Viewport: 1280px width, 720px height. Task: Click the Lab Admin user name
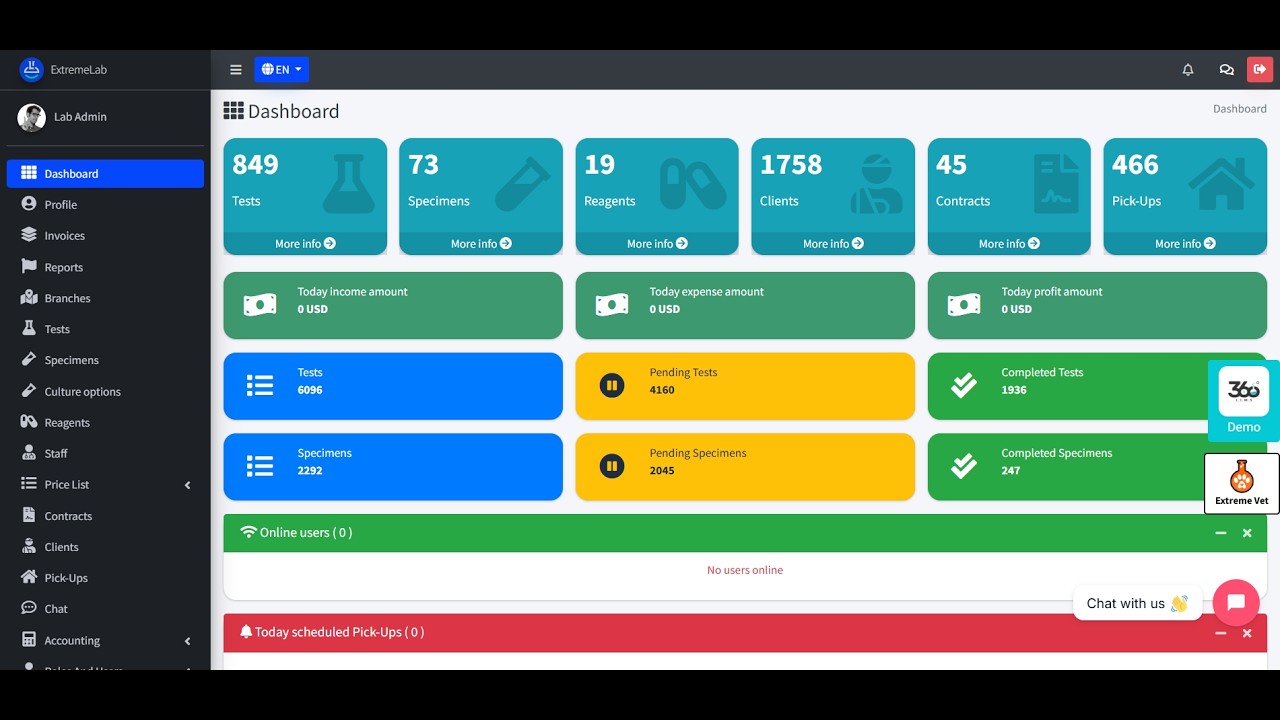tap(80, 117)
